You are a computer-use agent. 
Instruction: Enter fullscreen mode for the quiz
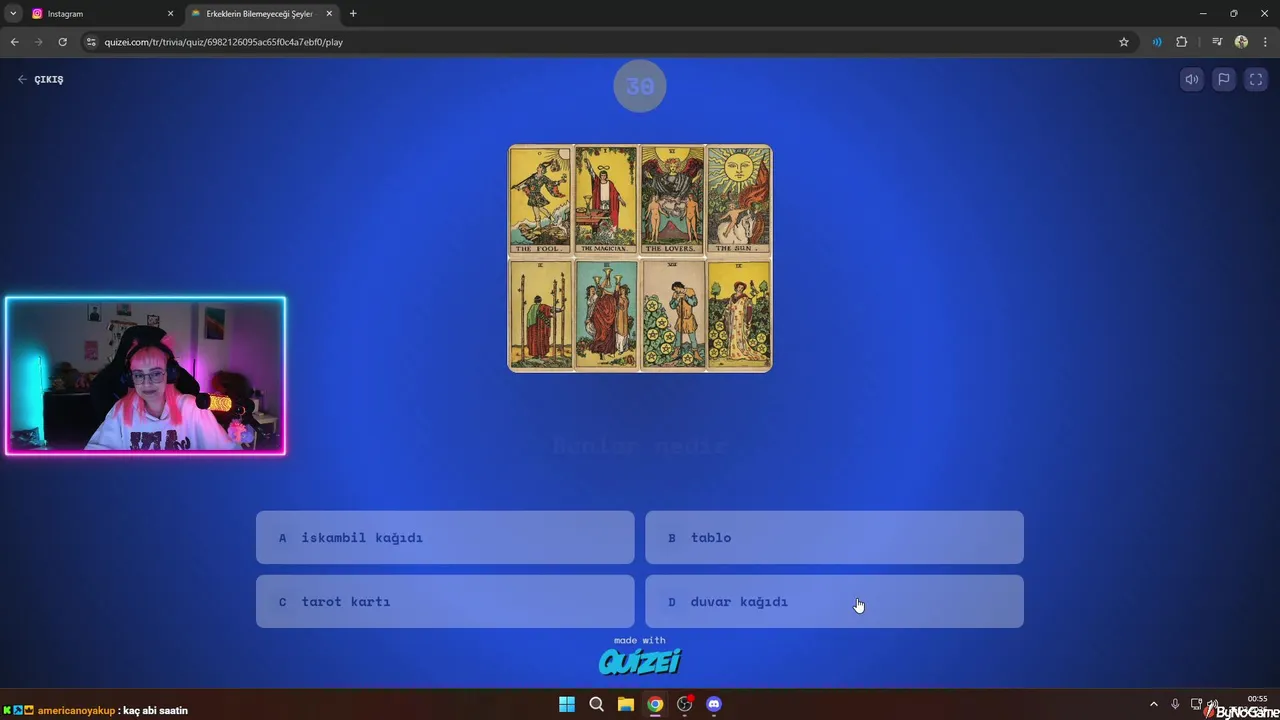(x=1256, y=79)
